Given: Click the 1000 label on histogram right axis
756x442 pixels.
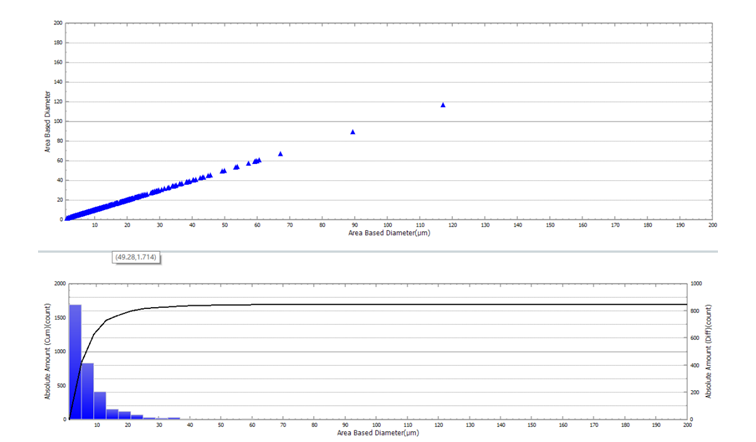Looking at the screenshot, I should (x=698, y=284).
